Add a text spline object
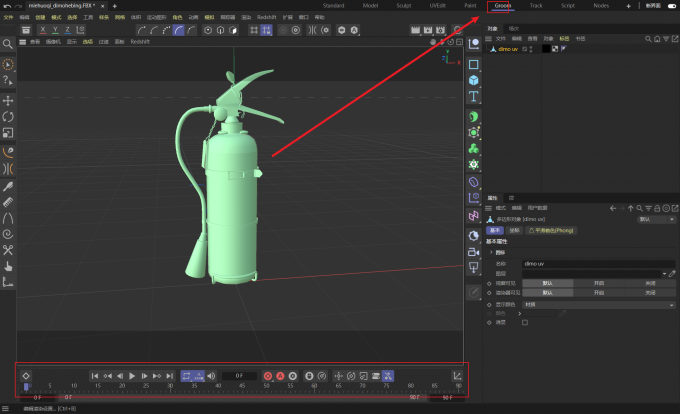Screen dimensions: 680x414 coord(474,96)
